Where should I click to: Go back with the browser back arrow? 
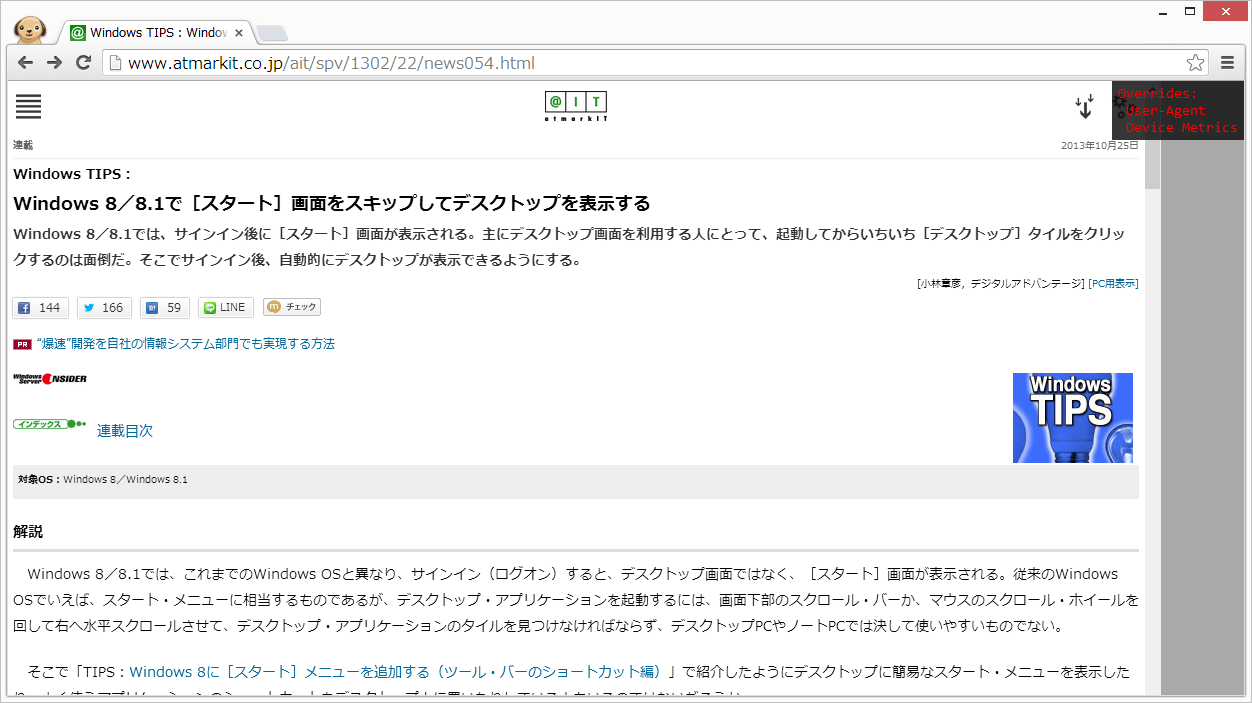tap(25, 63)
